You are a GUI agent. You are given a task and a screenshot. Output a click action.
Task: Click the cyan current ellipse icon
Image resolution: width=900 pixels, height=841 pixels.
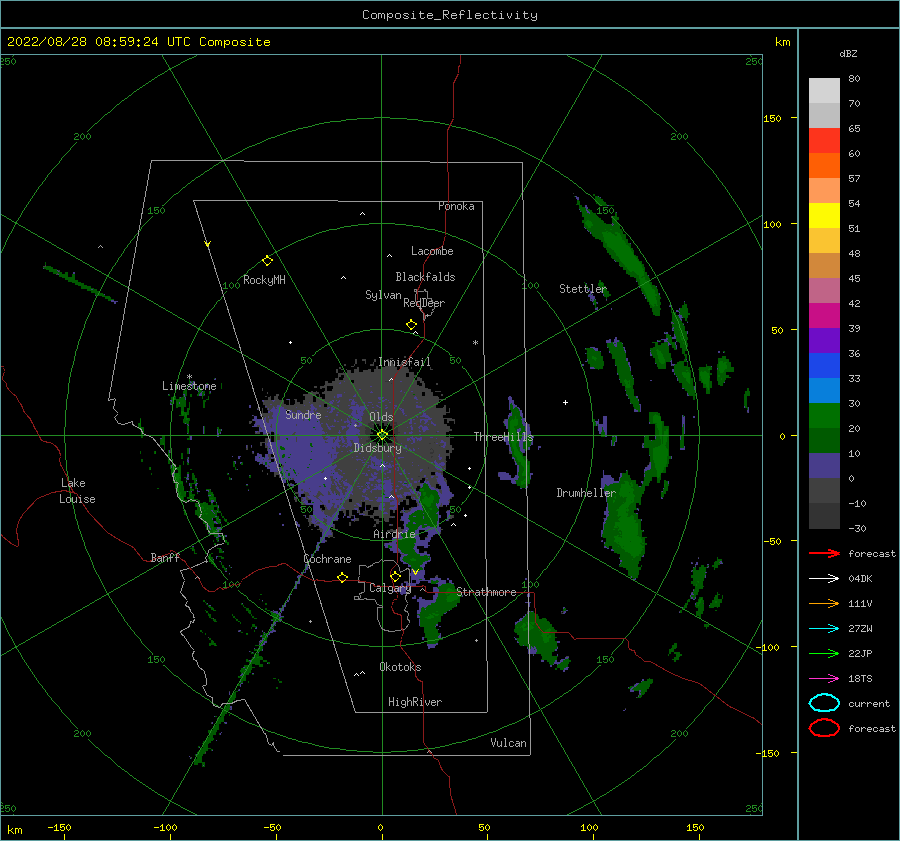click(824, 703)
